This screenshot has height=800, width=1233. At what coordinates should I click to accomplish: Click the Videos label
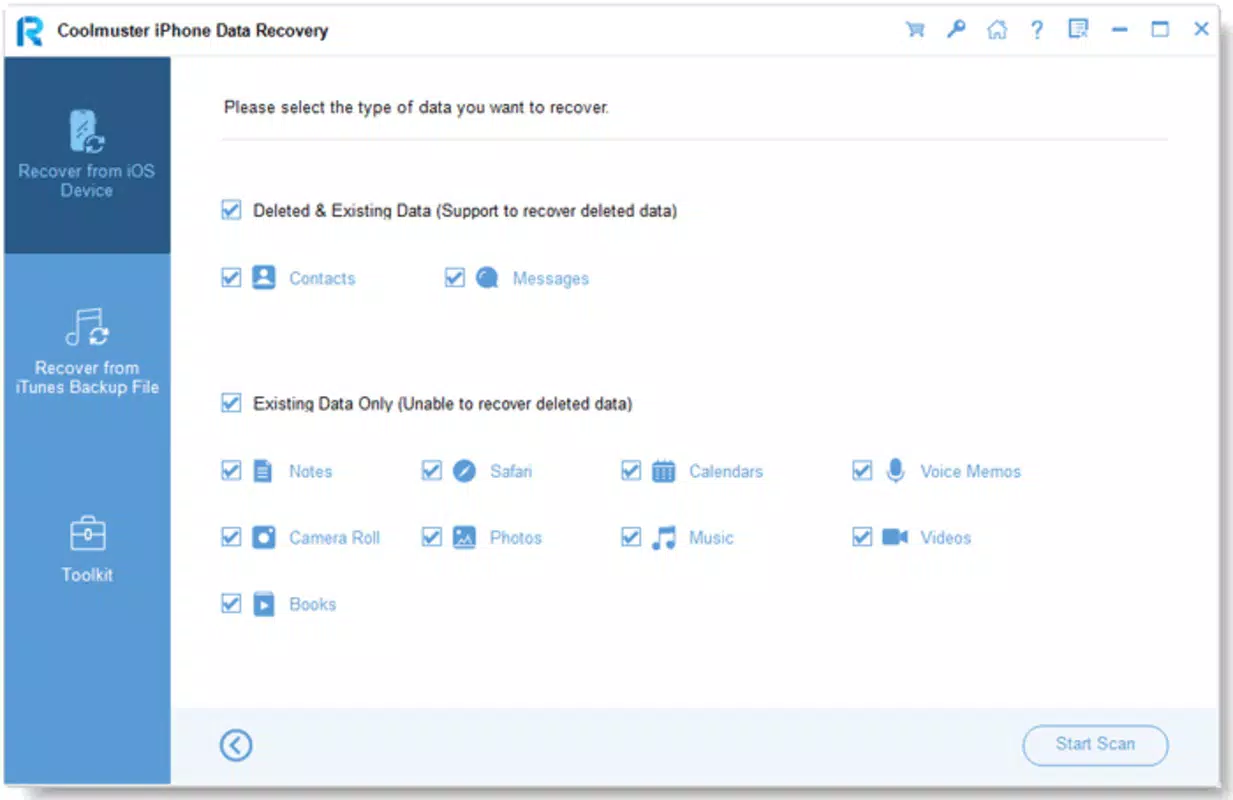(945, 538)
